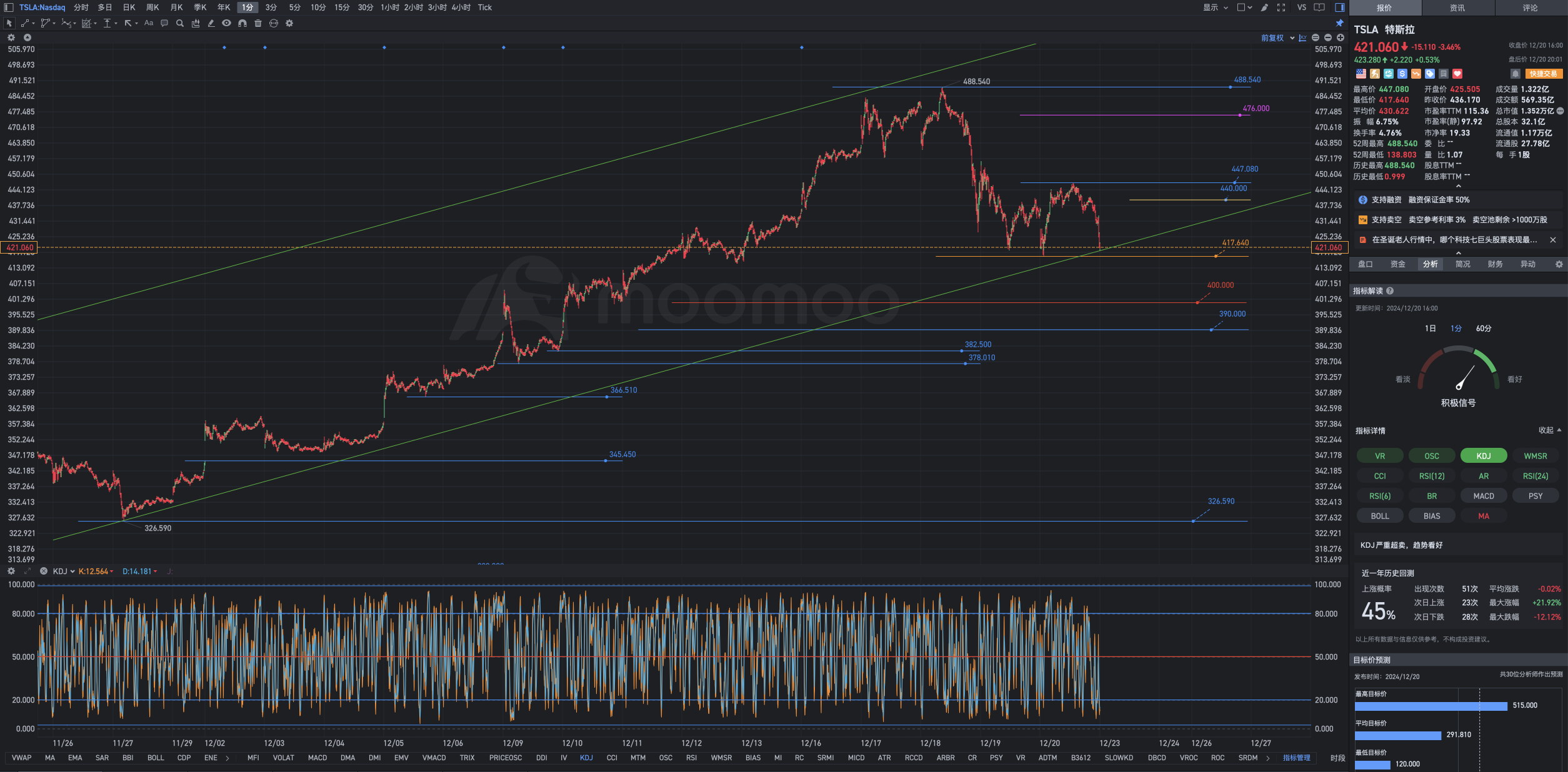Expand more sub indicators arrow after SRDM
The width and height of the screenshot is (1568, 772).
(1268, 758)
